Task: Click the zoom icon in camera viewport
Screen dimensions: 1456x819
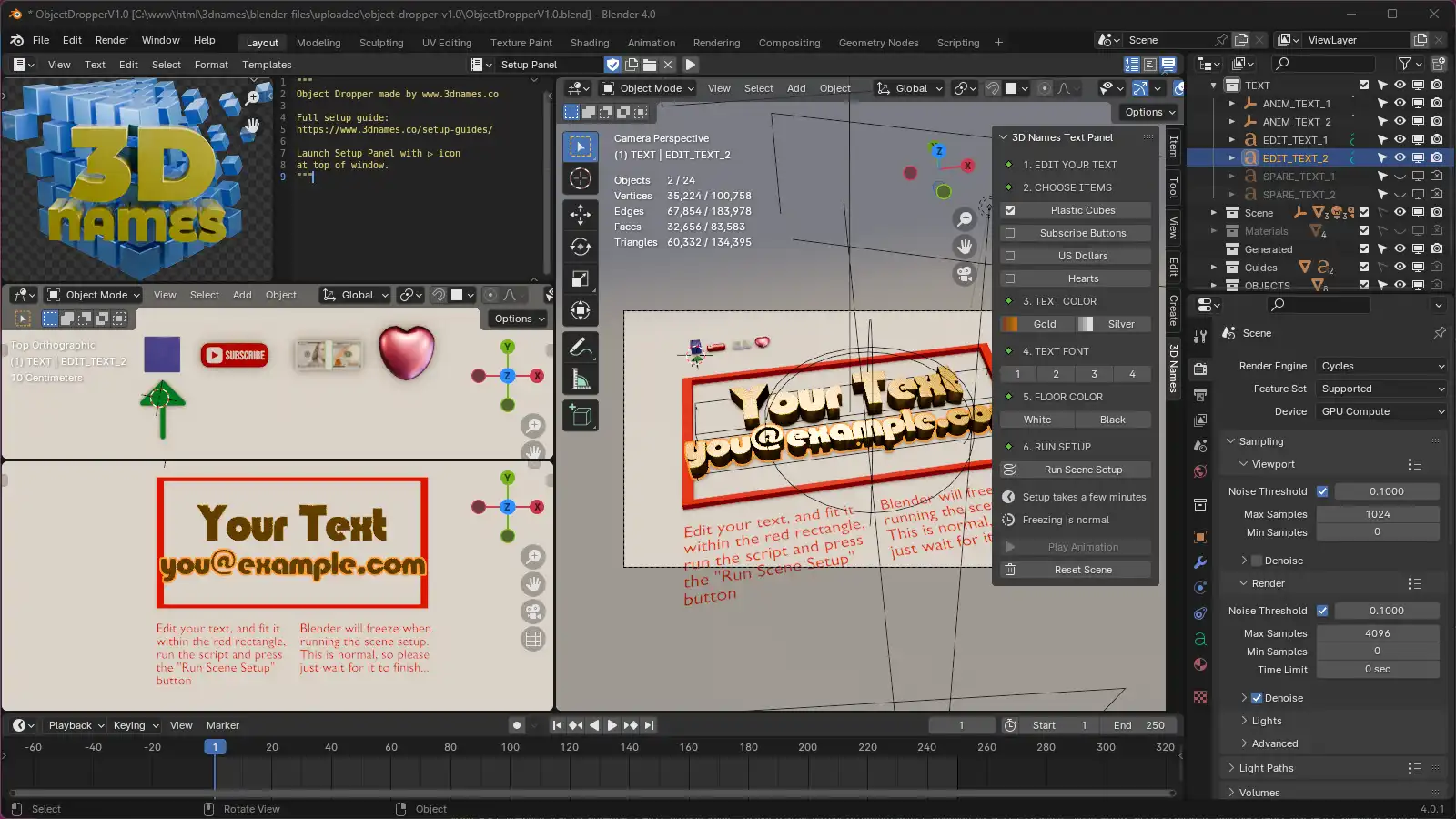Action: click(965, 219)
